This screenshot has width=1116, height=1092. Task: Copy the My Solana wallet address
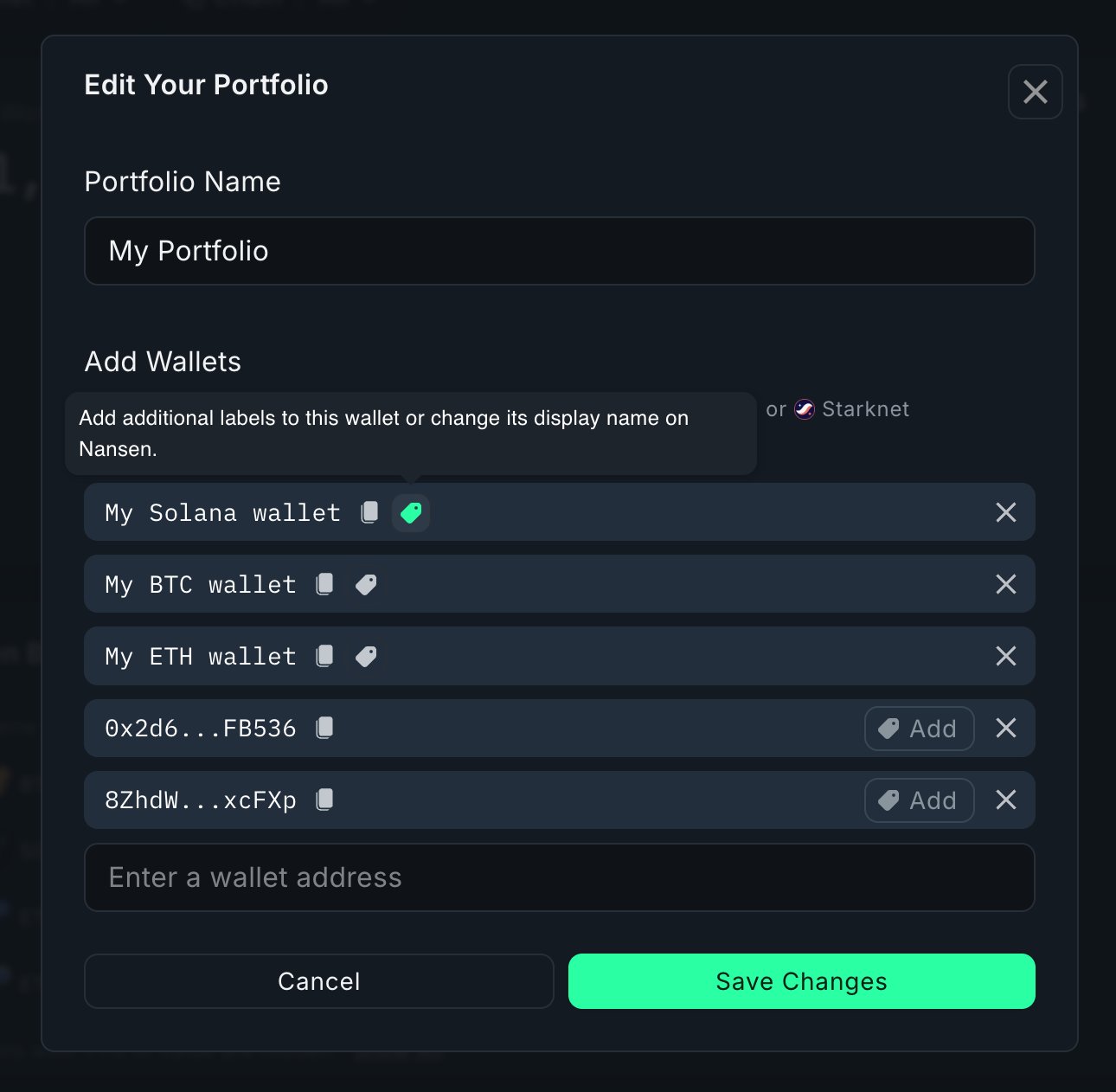click(369, 512)
